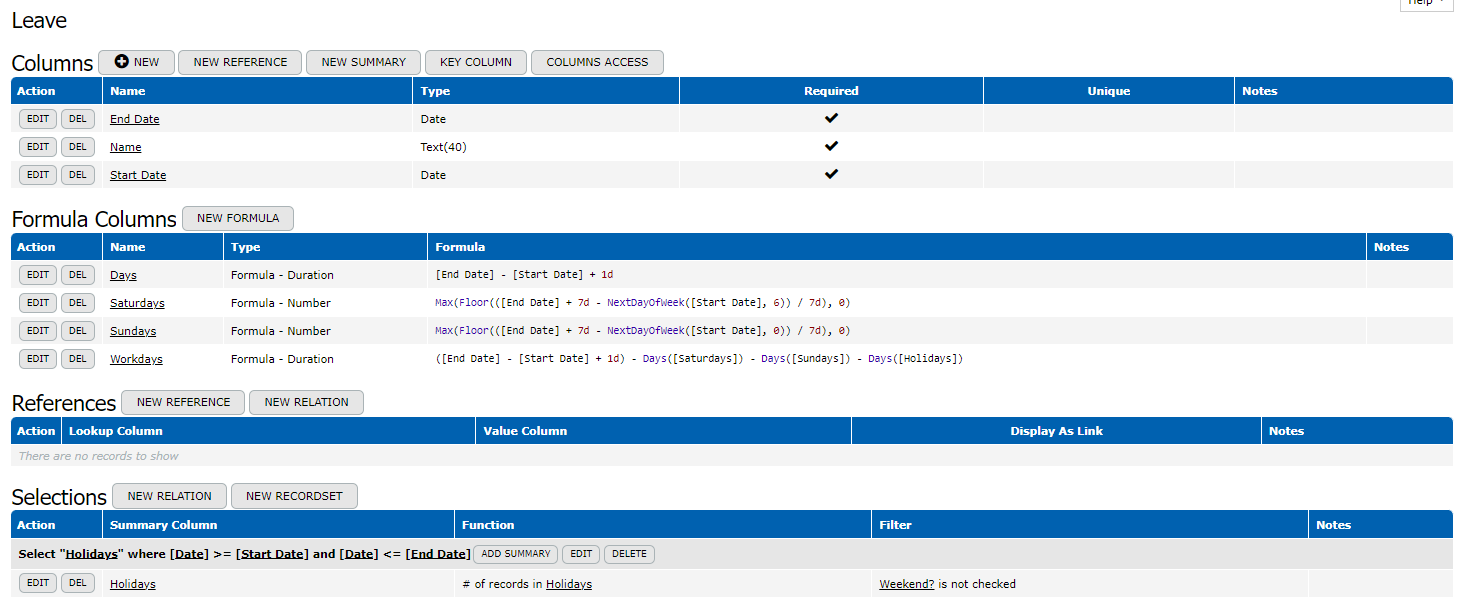Click NEW RELATION in References section
Viewport: 1460px width, 607px height.
point(306,402)
